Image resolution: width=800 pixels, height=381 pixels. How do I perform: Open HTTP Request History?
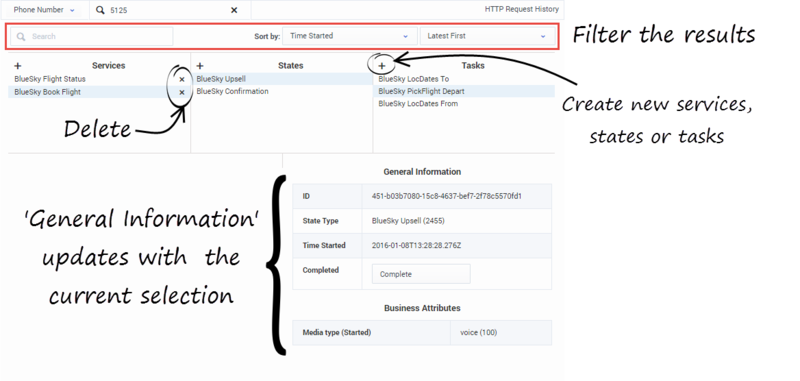[x=521, y=9]
